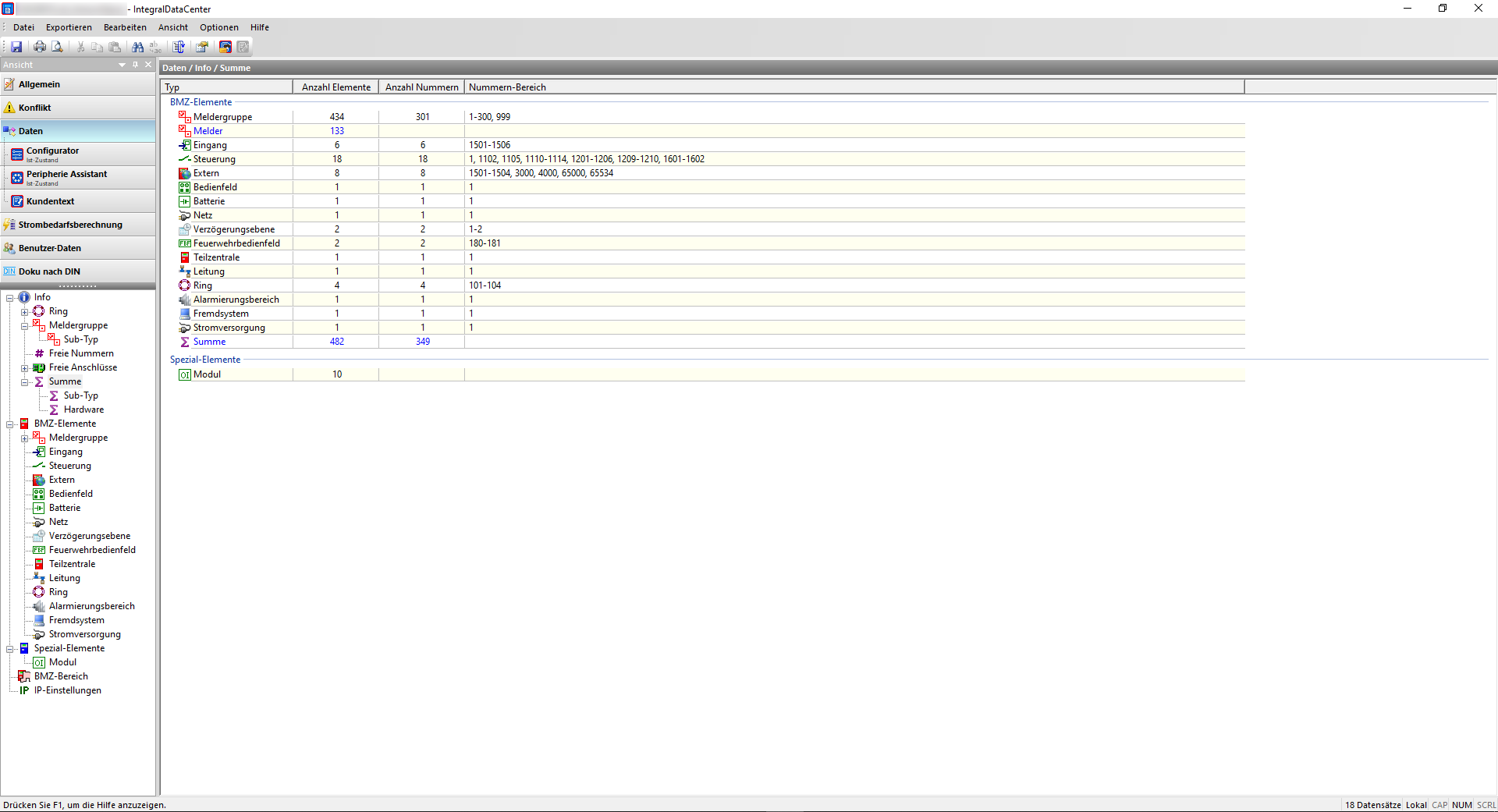This screenshot has height=812, width=1498.
Task: Expand the Freie Anschlüsse tree node
Action: 25,367
